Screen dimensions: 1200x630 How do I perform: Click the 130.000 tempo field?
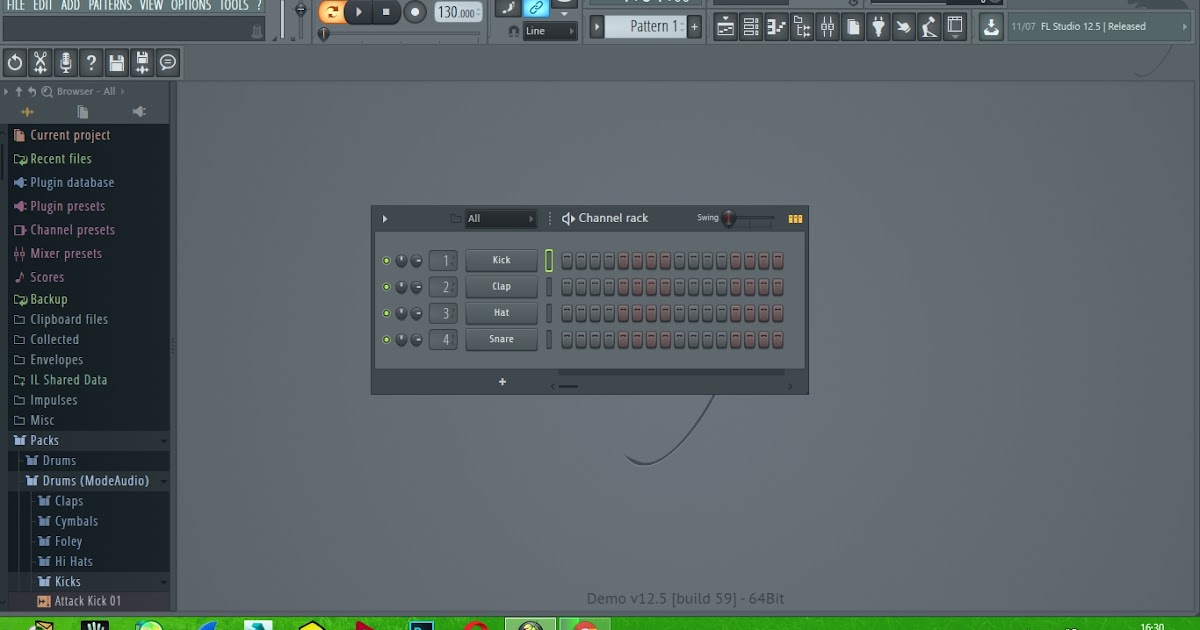pyautogui.click(x=458, y=12)
